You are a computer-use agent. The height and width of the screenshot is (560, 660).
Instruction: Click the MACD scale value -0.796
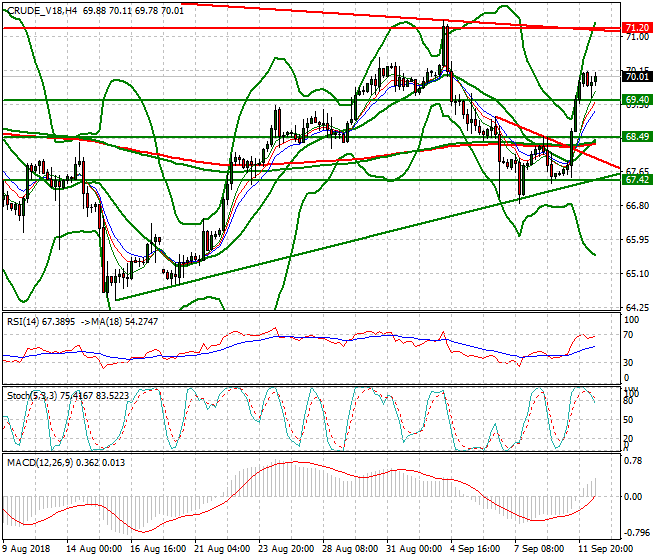[635, 533]
